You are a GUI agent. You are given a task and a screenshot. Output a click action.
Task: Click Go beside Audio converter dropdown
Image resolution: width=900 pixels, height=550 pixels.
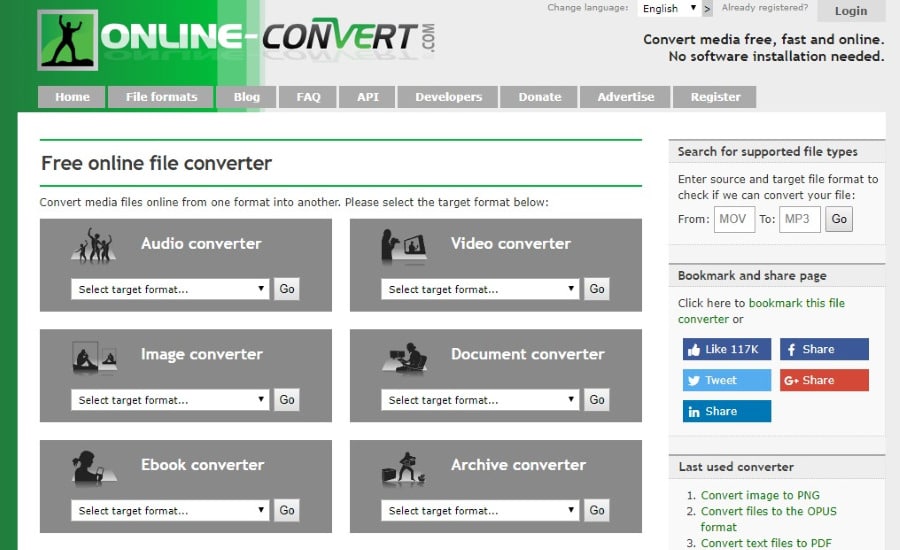(x=286, y=289)
